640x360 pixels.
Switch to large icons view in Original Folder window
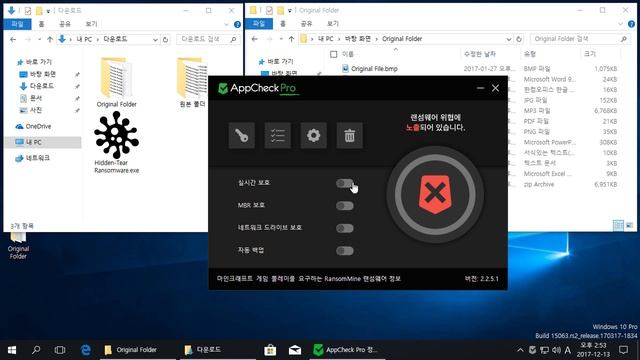point(629,225)
